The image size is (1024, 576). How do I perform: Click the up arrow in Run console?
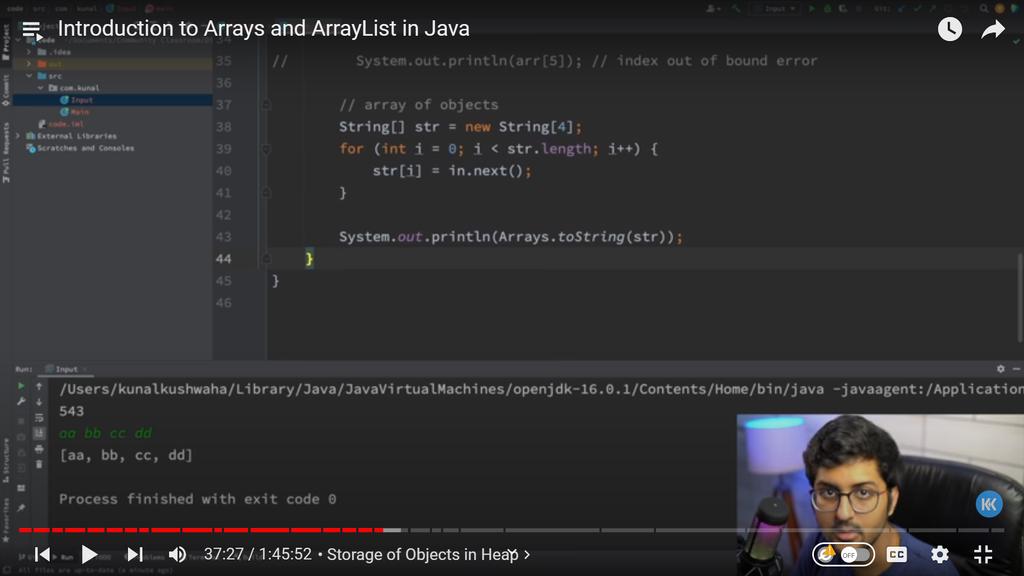point(39,386)
